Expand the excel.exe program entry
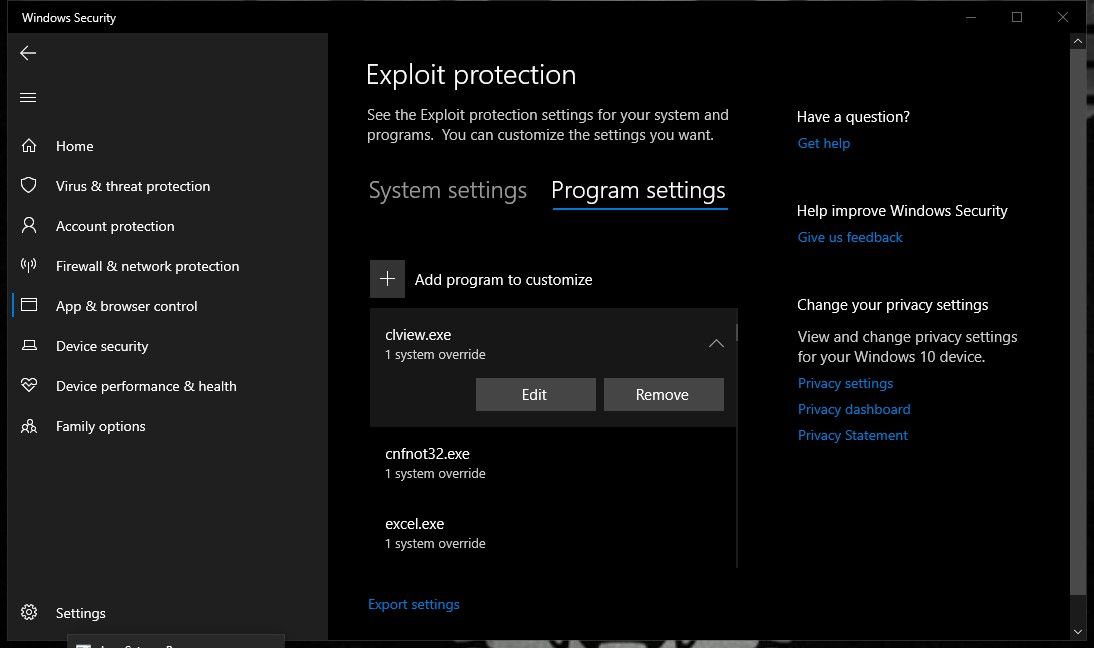The height and width of the screenshot is (648, 1094). click(552, 533)
